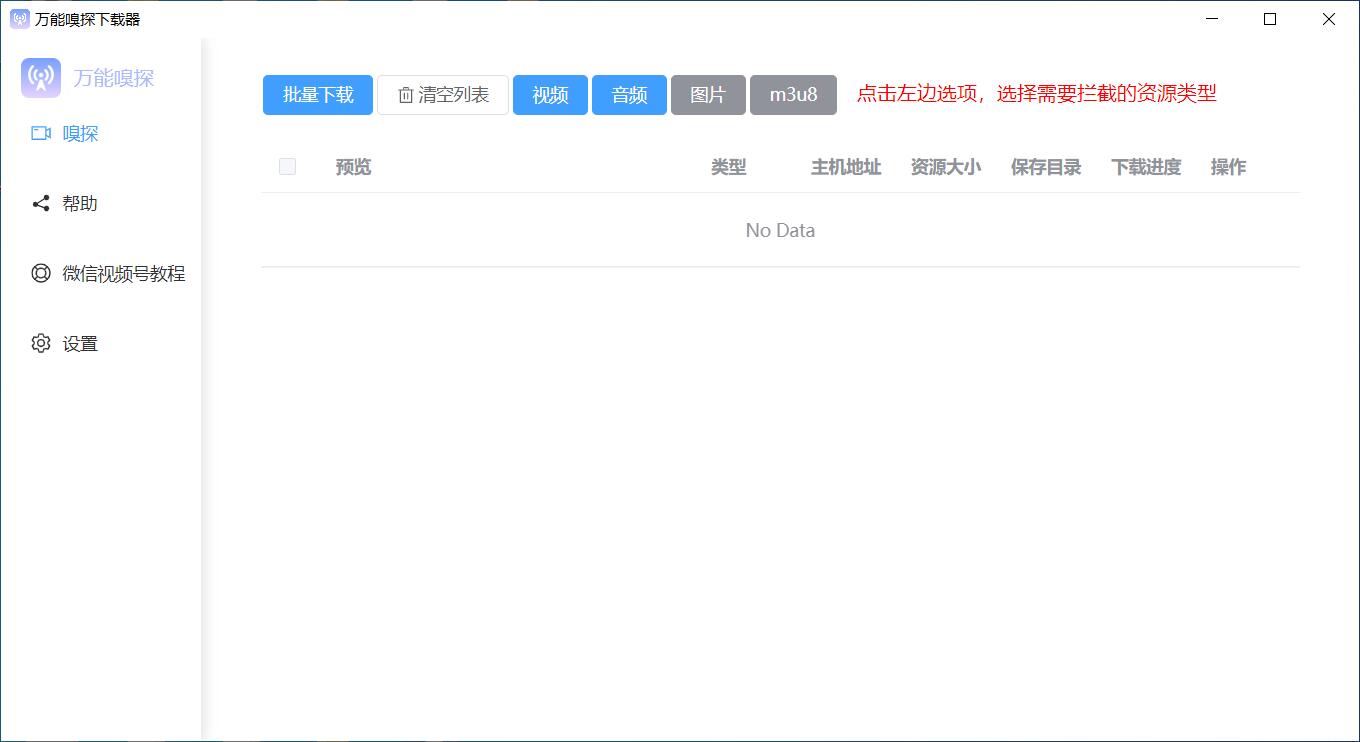1360x742 pixels.
Task: Click the 清空列表 button
Action: 443,95
